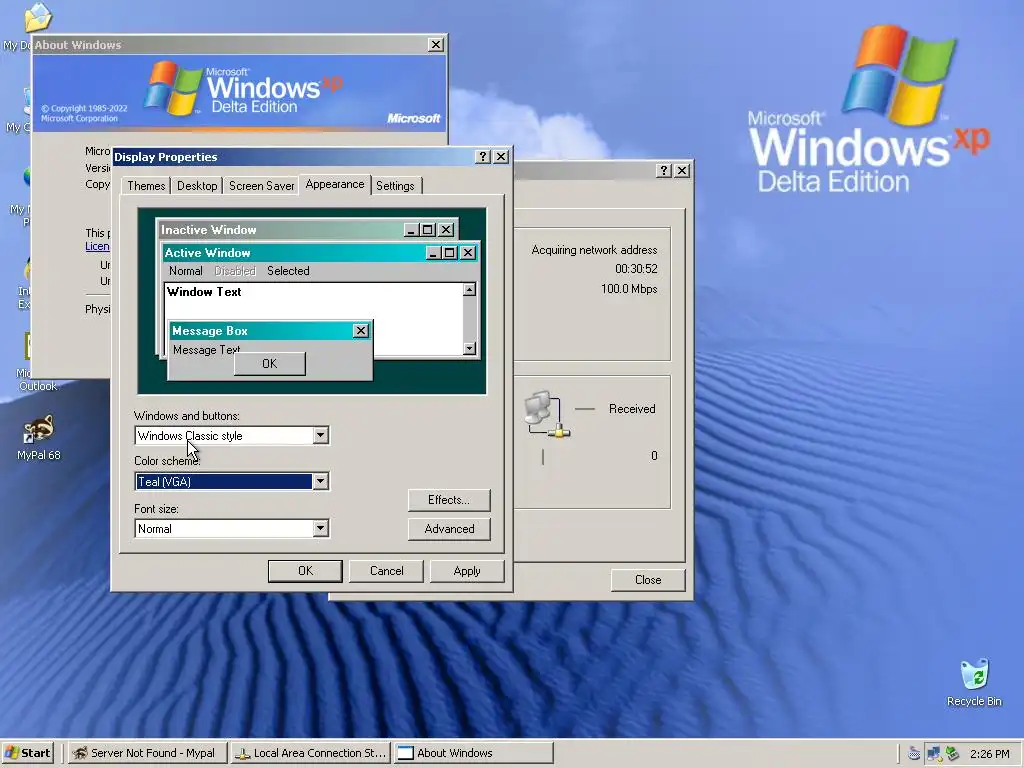Confirm Display Properties with OK button
1024x768 pixels.
click(x=305, y=571)
